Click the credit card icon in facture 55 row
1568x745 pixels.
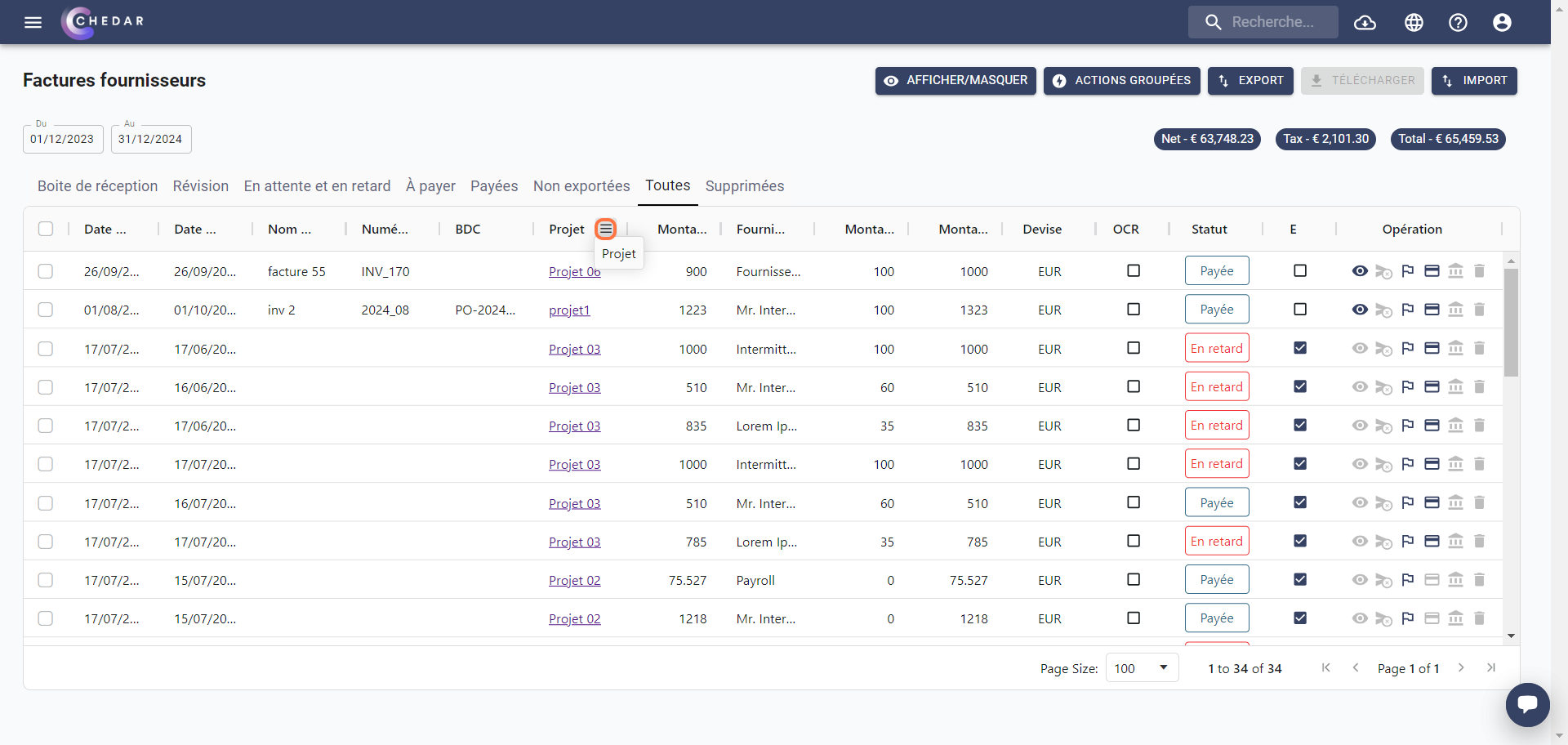coord(1432,271)
